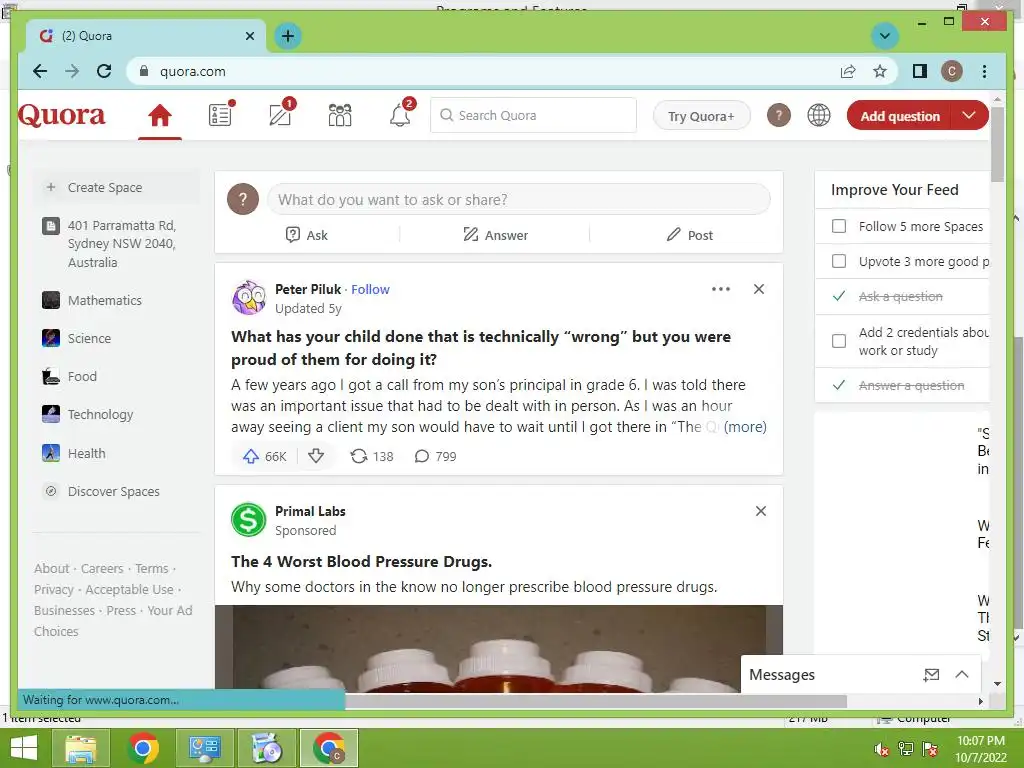The image size is (1024, 768).
Task: Click the horizontal scrollbar at page bottom
Action: (x=596, y=701)
